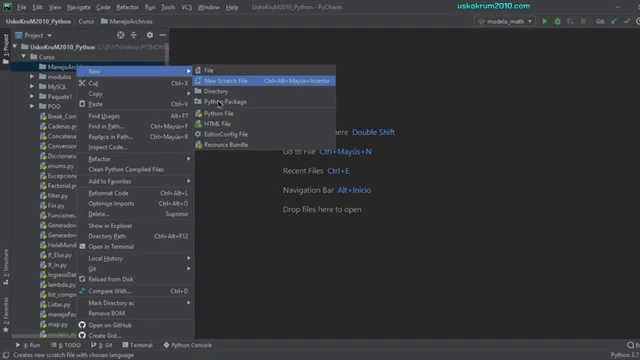Screen dimensions: 640x360
Task: Open the Python Console tool window
Action: click(x=187, y=345)
